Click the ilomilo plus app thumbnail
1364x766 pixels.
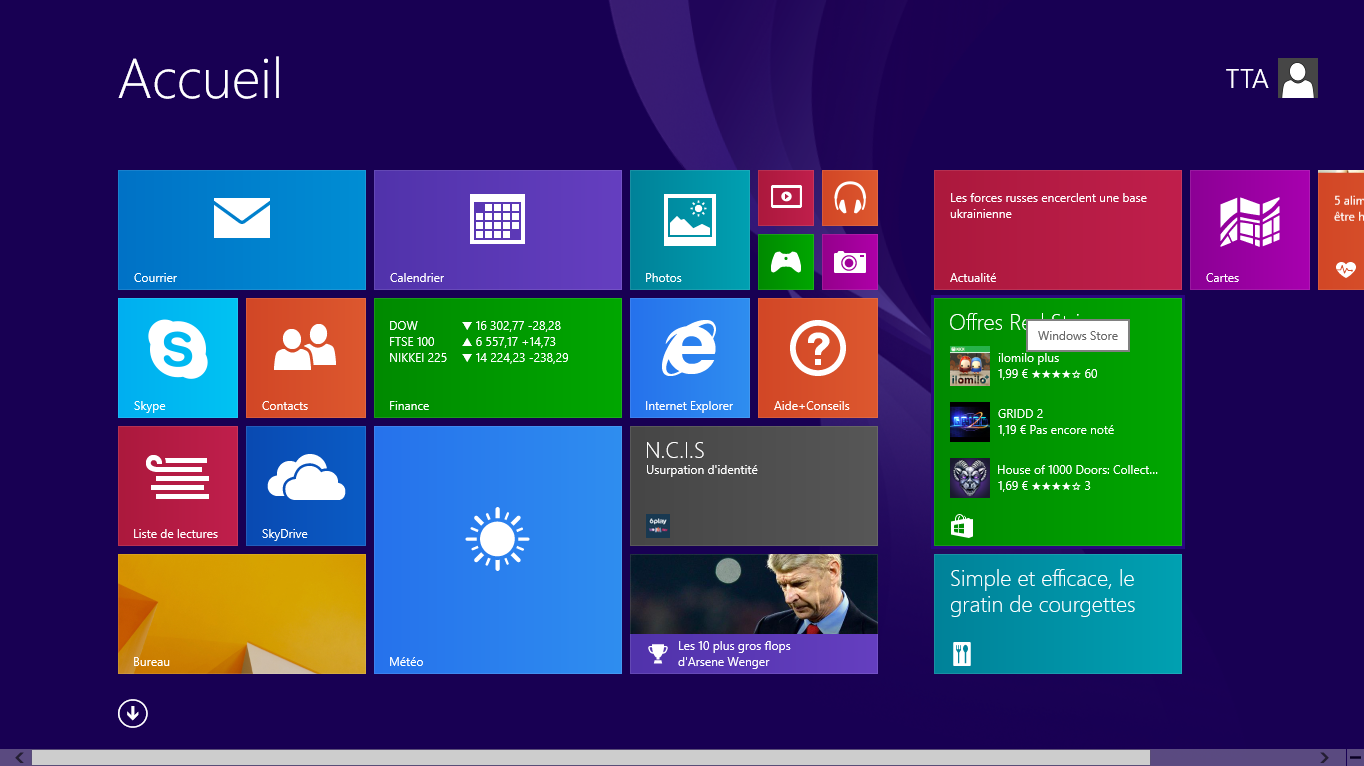pyautogui.click(x=970, y=366)
